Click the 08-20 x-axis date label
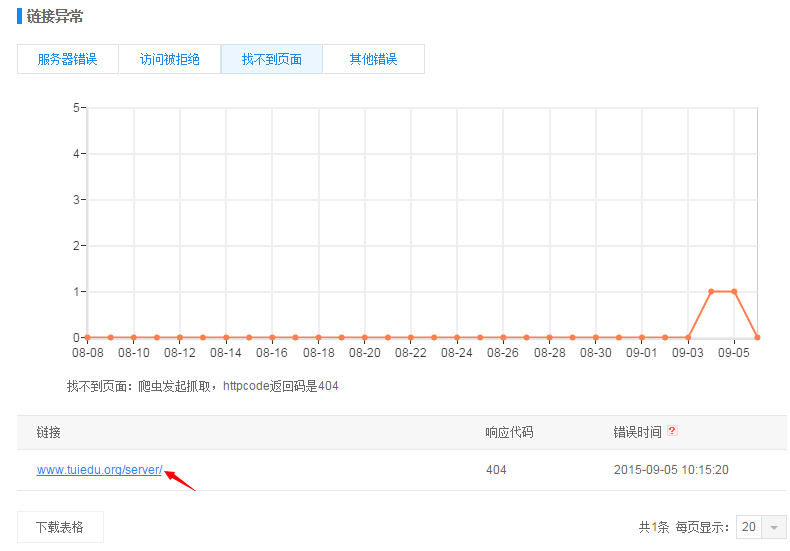This screenshot has width=790, height=551. [365, 353]
